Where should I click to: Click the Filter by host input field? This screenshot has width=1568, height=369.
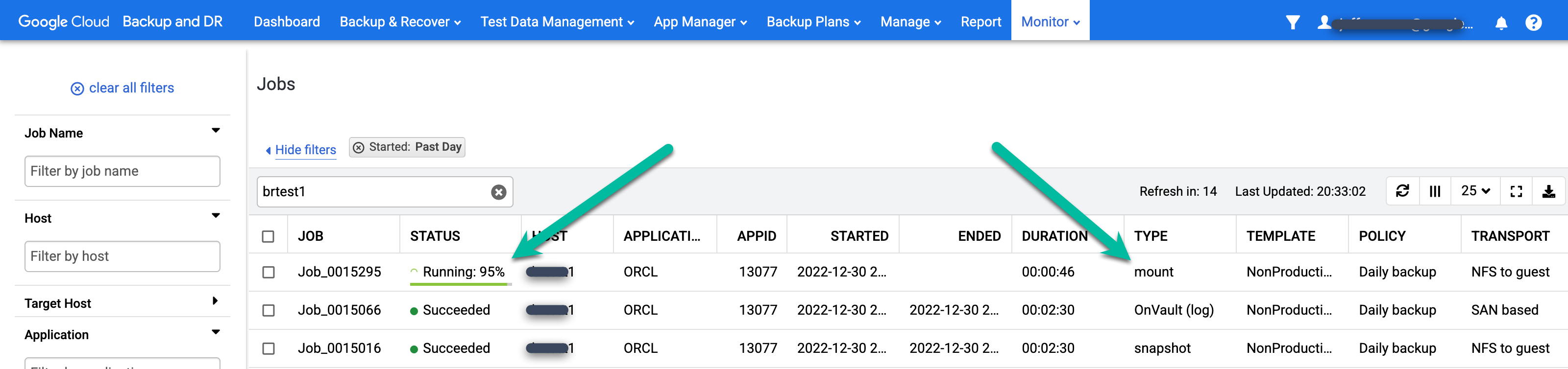(x=122, y=256)
